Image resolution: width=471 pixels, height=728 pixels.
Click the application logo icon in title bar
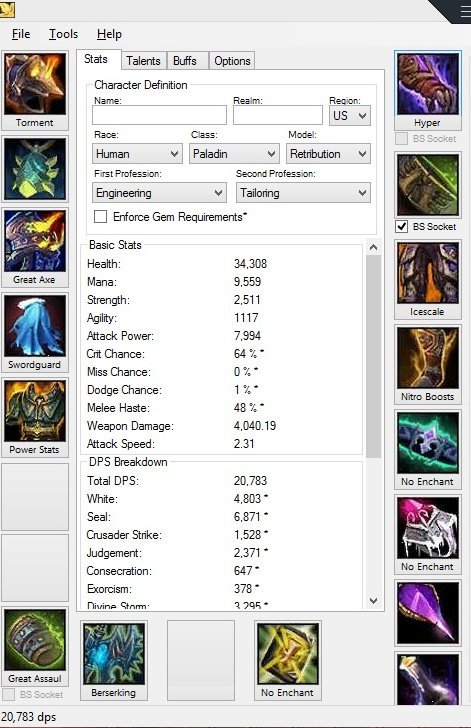pos(7,10)
